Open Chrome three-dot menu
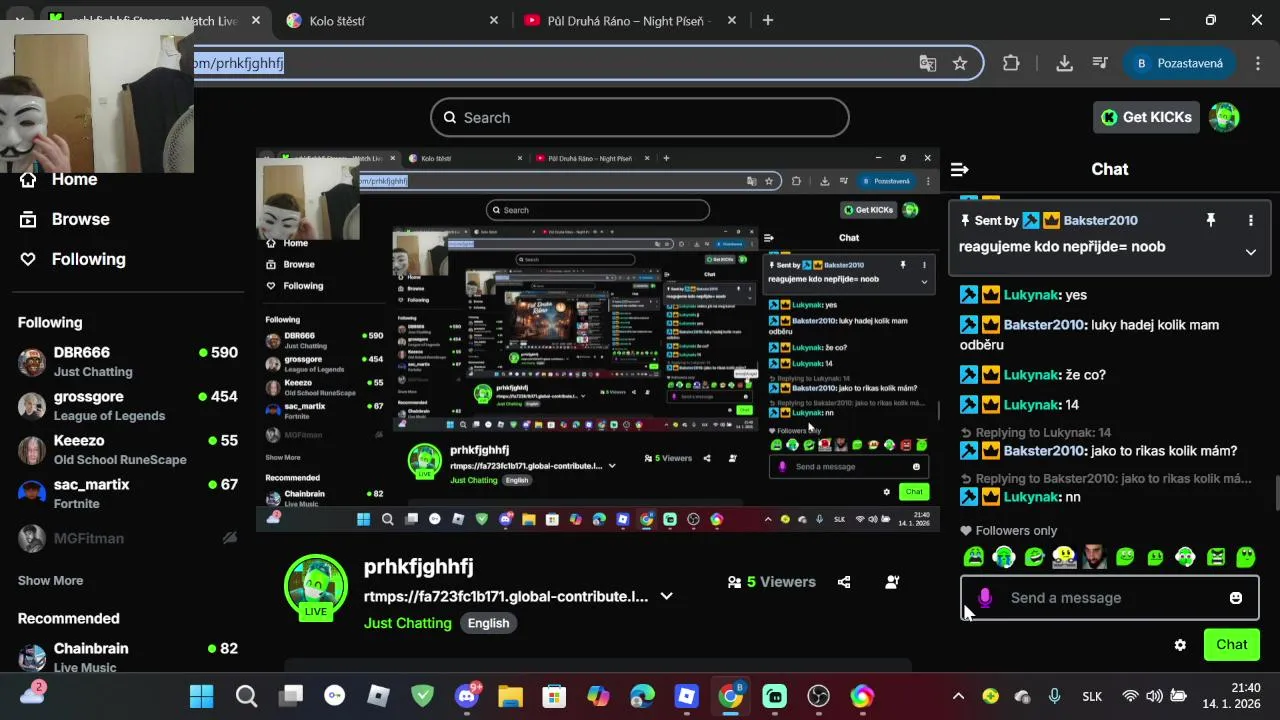The height and width of the screenshot is (720, 1280). [1258, 63]
